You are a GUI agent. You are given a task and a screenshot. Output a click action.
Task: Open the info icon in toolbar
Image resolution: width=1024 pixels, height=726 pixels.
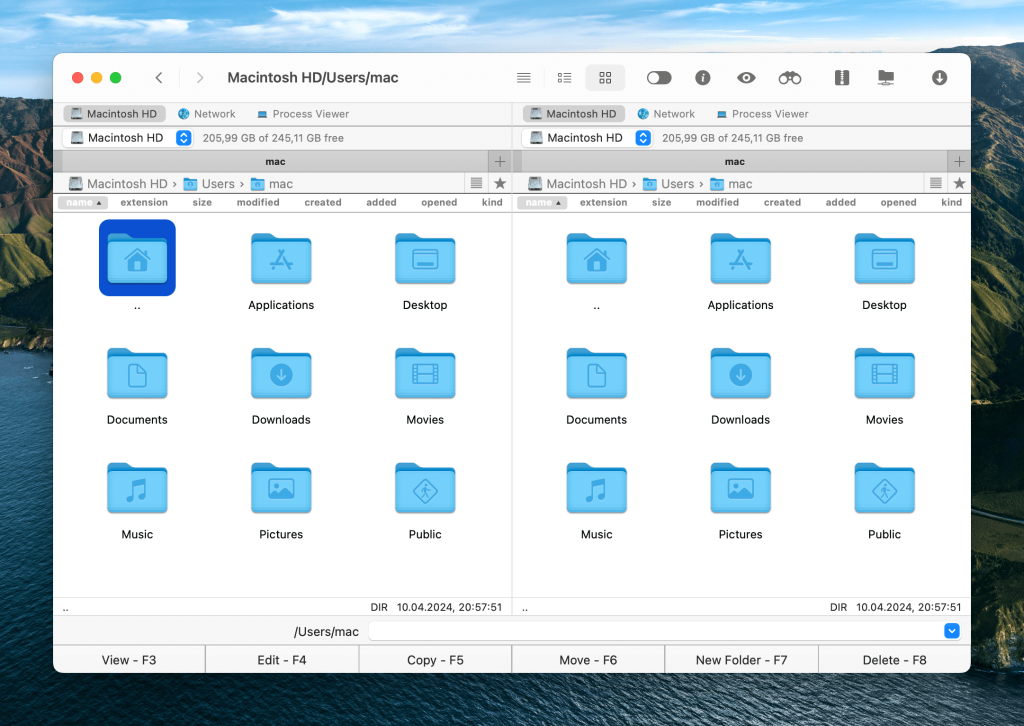702,78
